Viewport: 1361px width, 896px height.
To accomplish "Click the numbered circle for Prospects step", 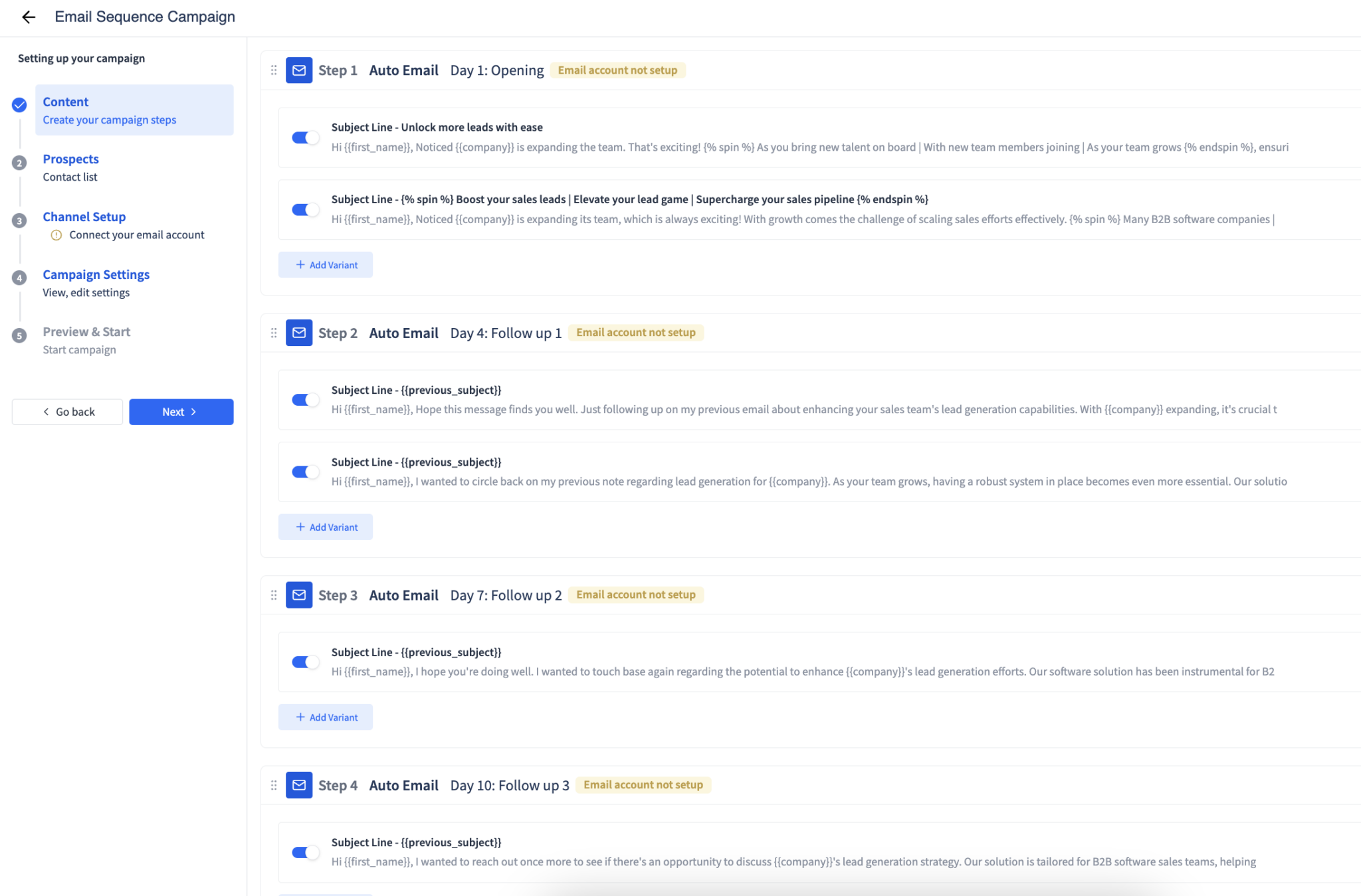I will point(19,163).
